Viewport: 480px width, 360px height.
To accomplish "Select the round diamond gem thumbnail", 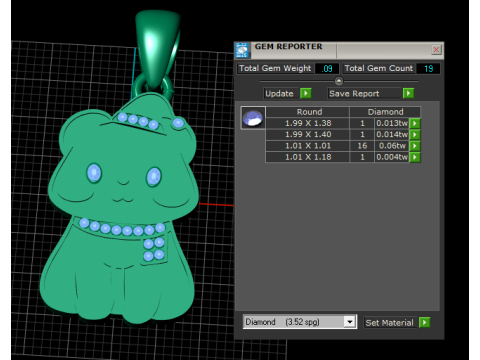I will click(x=253, y=118).
